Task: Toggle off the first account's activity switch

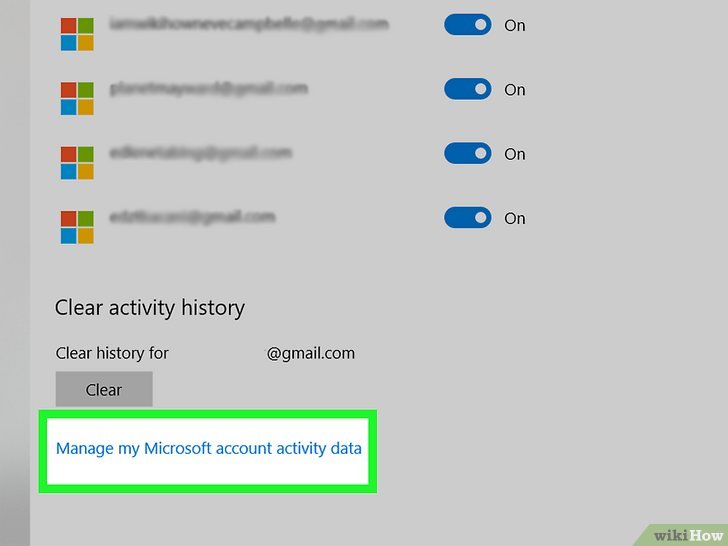Action: (468, 25)
